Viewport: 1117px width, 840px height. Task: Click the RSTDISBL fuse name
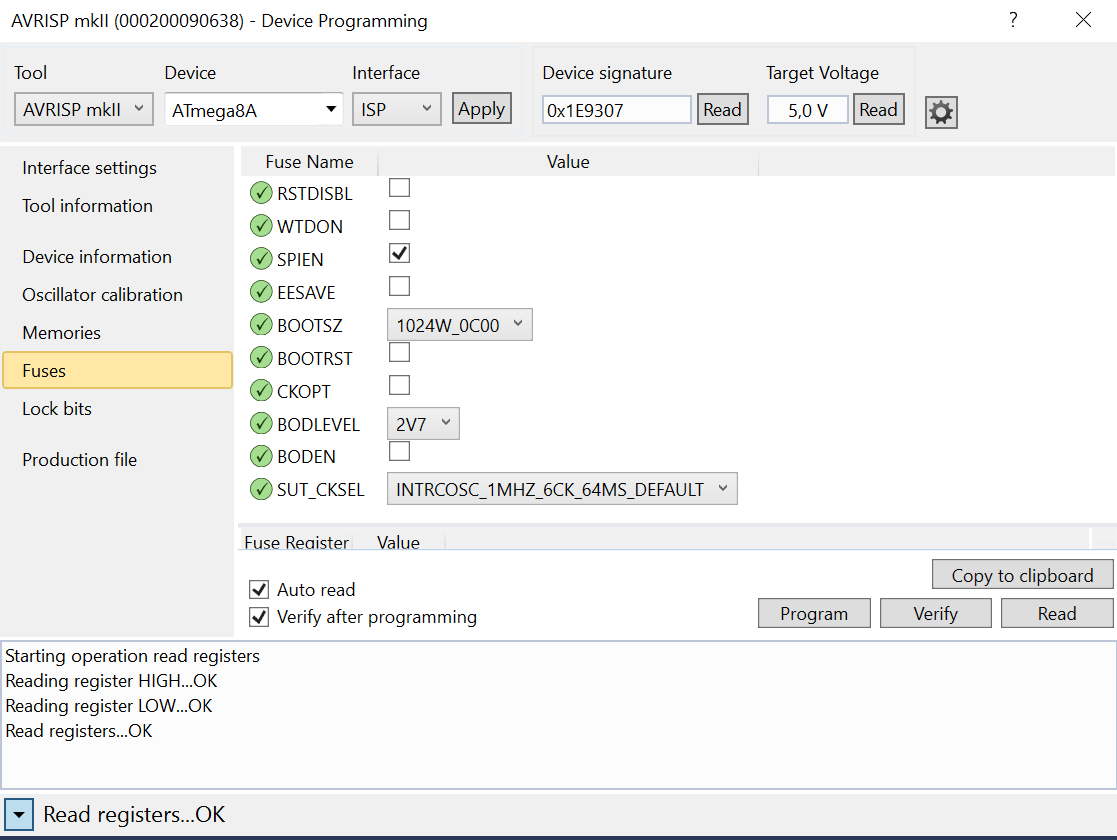314,193
